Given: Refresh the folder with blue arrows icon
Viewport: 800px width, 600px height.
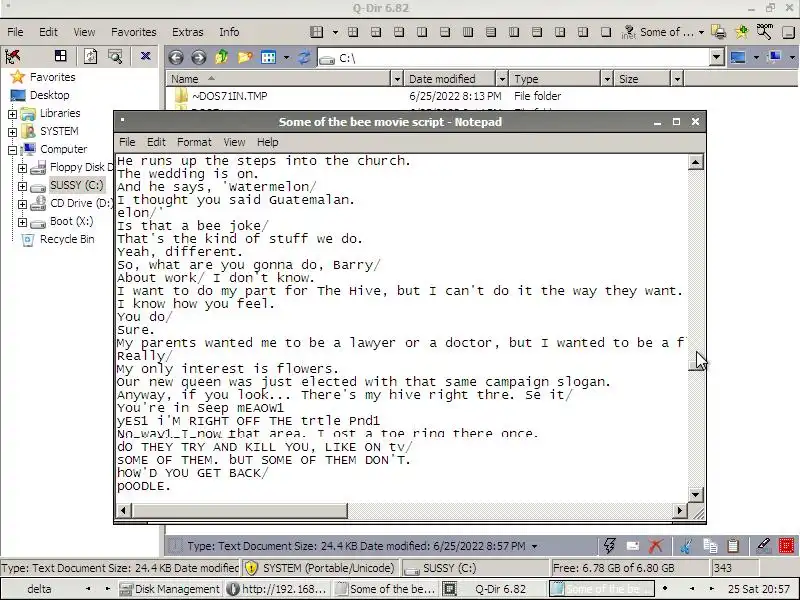Looking at the screenshot, I should tap(304, 57).
